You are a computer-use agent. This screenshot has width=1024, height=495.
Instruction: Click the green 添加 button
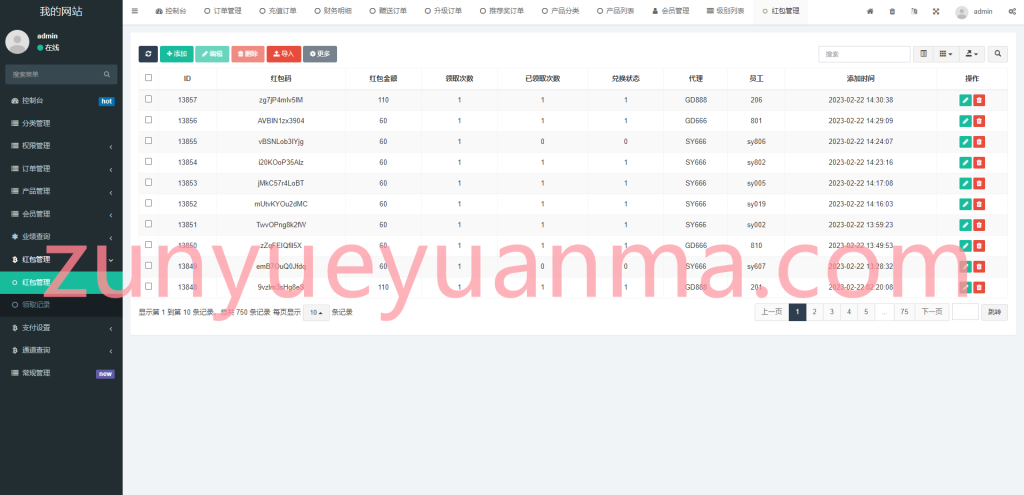(176, 54)
